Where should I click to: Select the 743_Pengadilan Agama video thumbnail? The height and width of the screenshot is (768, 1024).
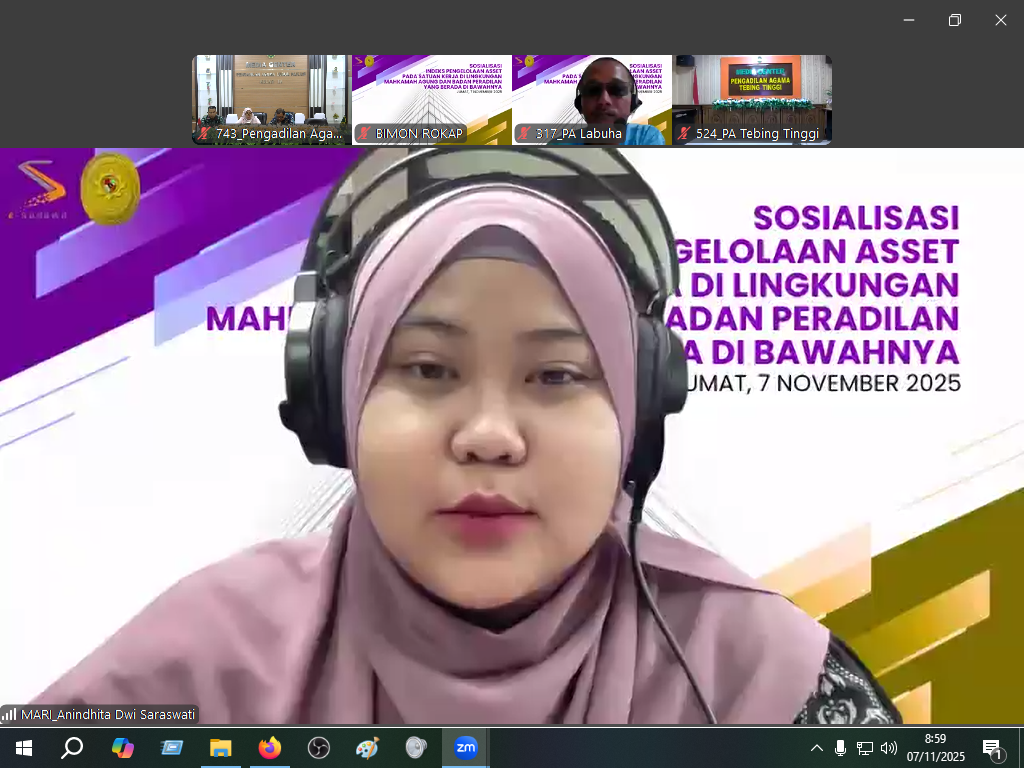tap(271, 100)
